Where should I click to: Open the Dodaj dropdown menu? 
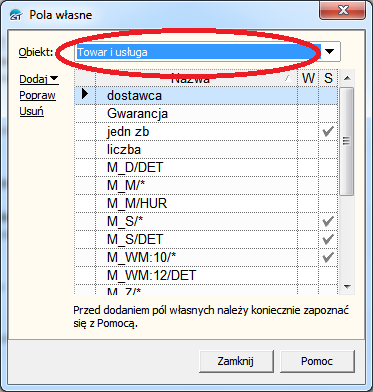coord(39,79)
